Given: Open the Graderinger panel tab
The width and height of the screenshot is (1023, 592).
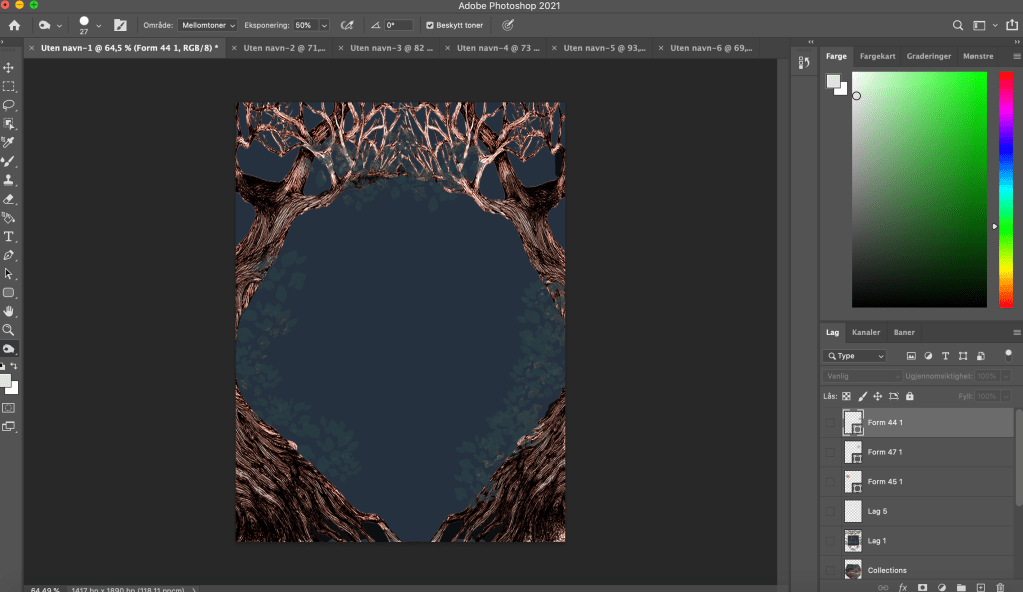Looking at the screenshot, I should tap(928, 57).
